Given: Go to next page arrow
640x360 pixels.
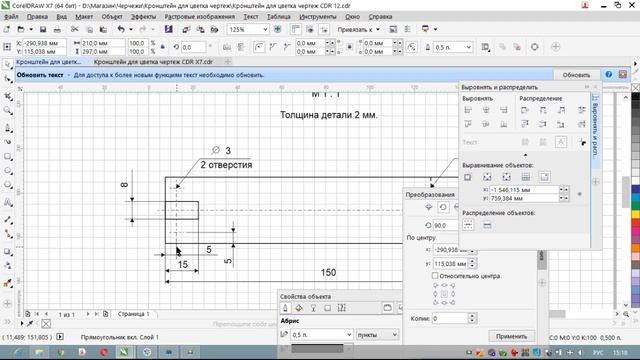Looking at the screenshot, I should click(x=88, y=314).
